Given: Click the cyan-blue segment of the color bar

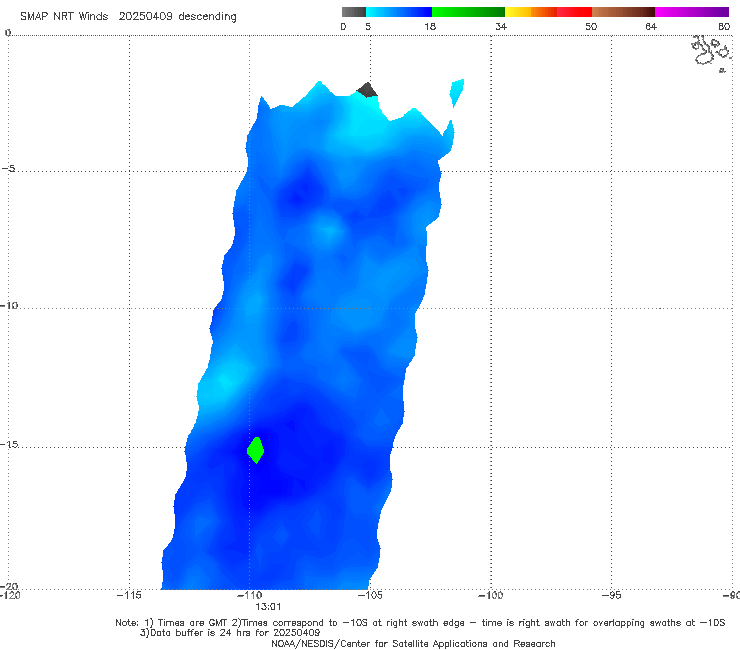Looking at the screenshot, I should tap(399, 12).
